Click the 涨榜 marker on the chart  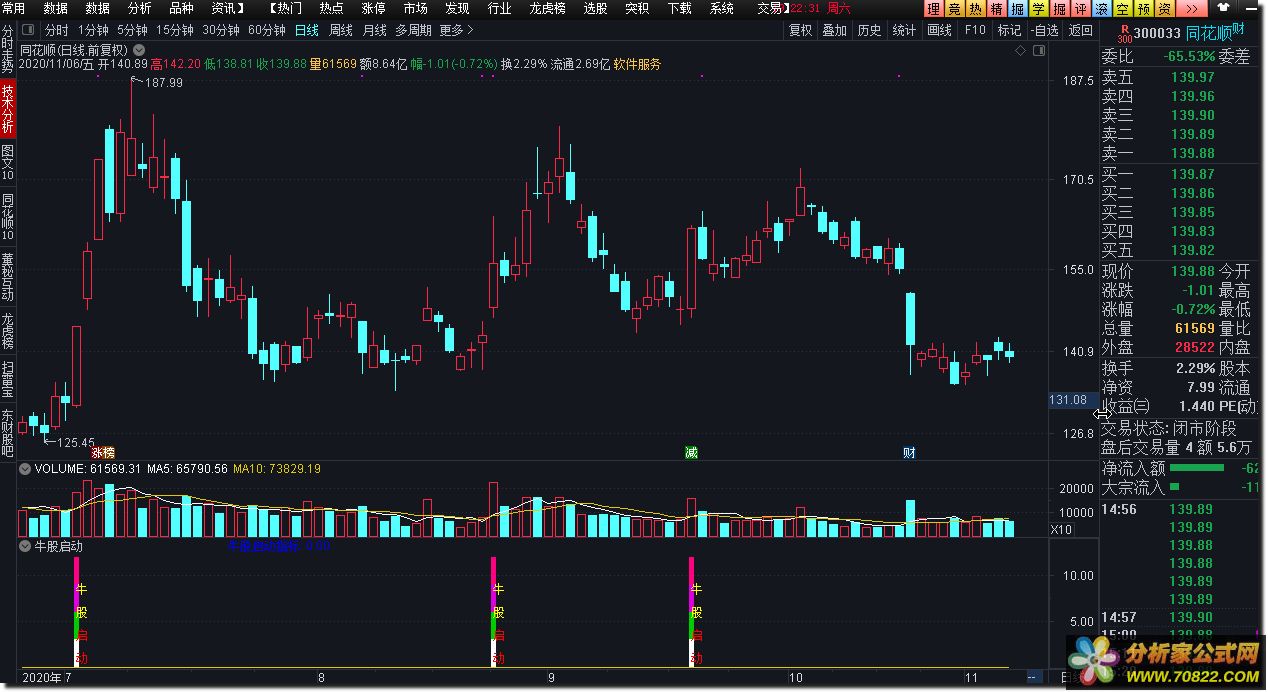point(103,452)
